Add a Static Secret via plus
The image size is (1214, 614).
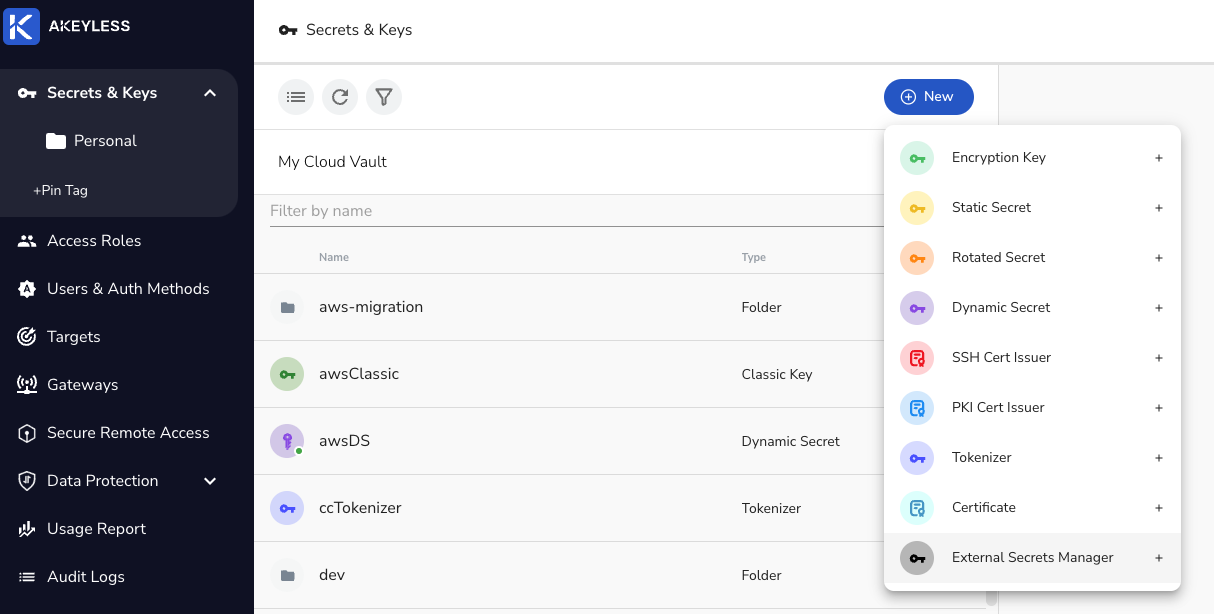pos(1159,208)
